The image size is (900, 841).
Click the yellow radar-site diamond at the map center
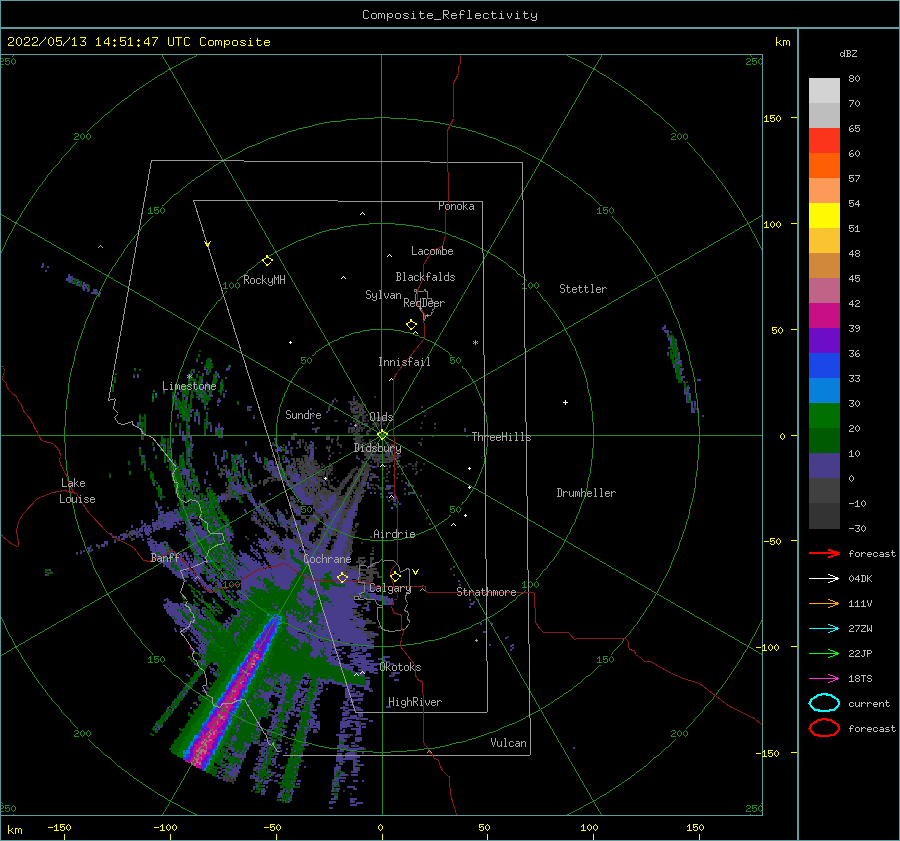click(x=382, y=435)
